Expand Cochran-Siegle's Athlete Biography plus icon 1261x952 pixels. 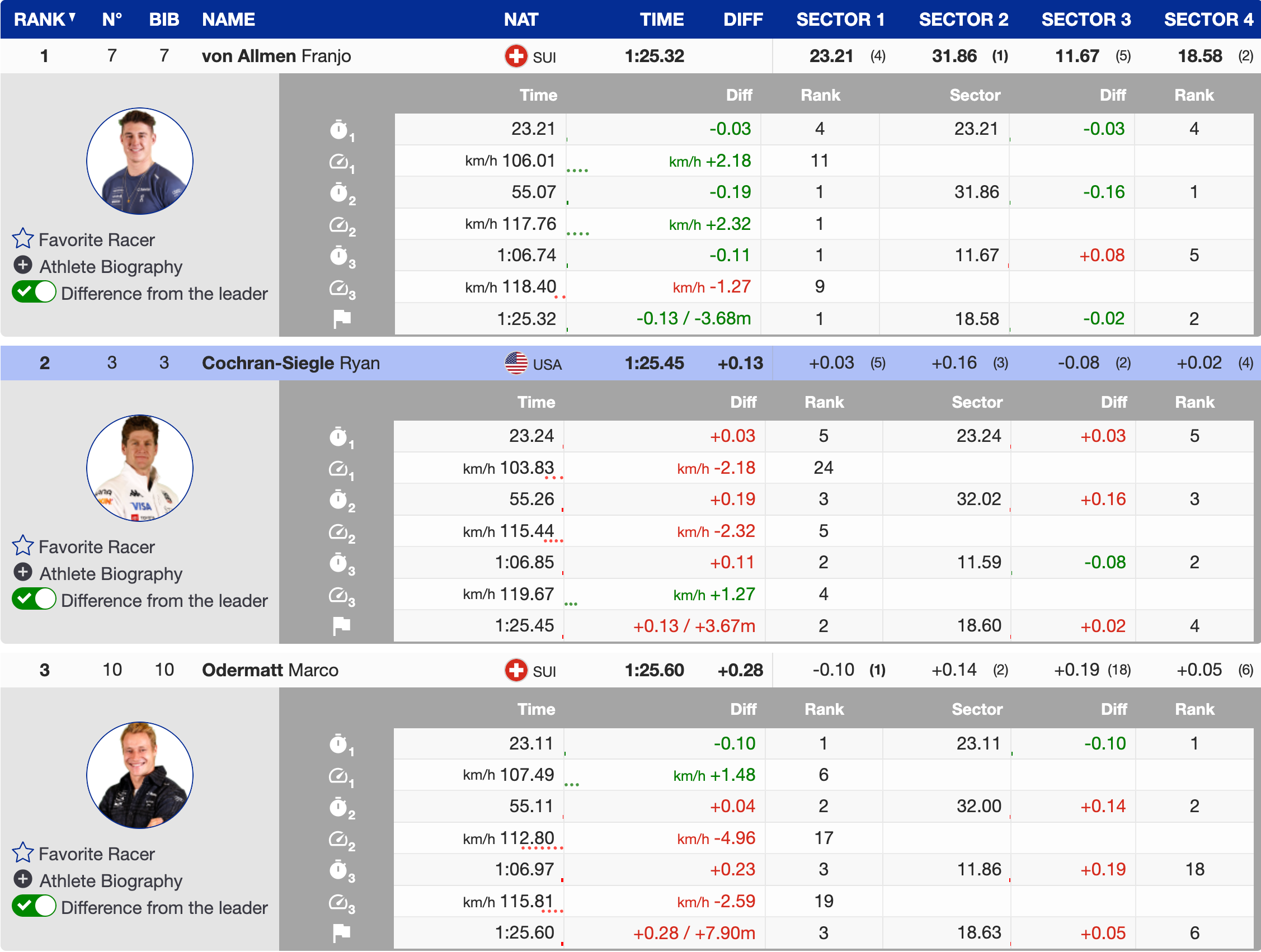coord(23,572)
